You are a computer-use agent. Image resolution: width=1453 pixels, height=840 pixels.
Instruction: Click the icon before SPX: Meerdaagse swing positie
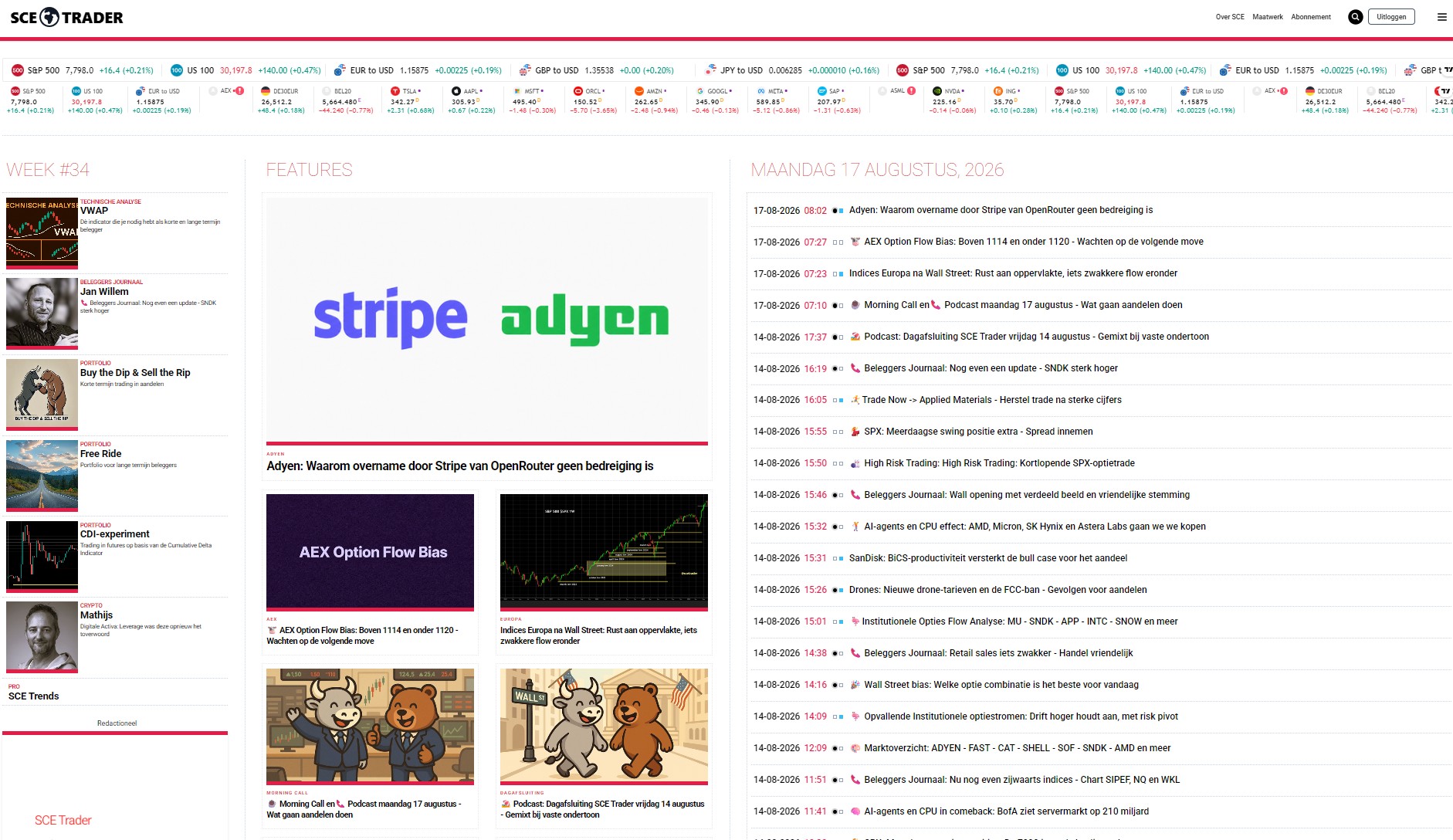(x=855, y=432)
